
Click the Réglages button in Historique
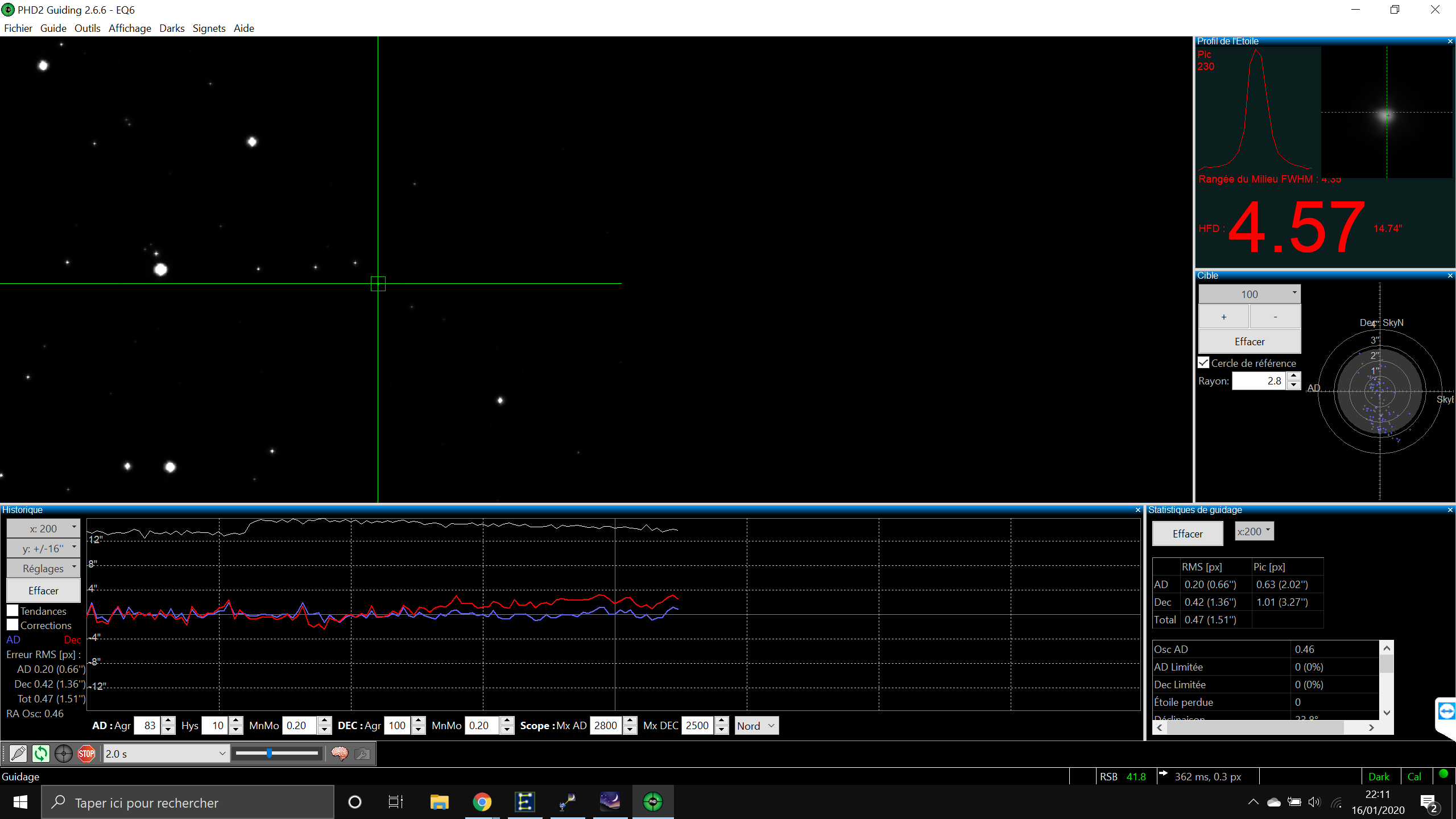point(43,568)
